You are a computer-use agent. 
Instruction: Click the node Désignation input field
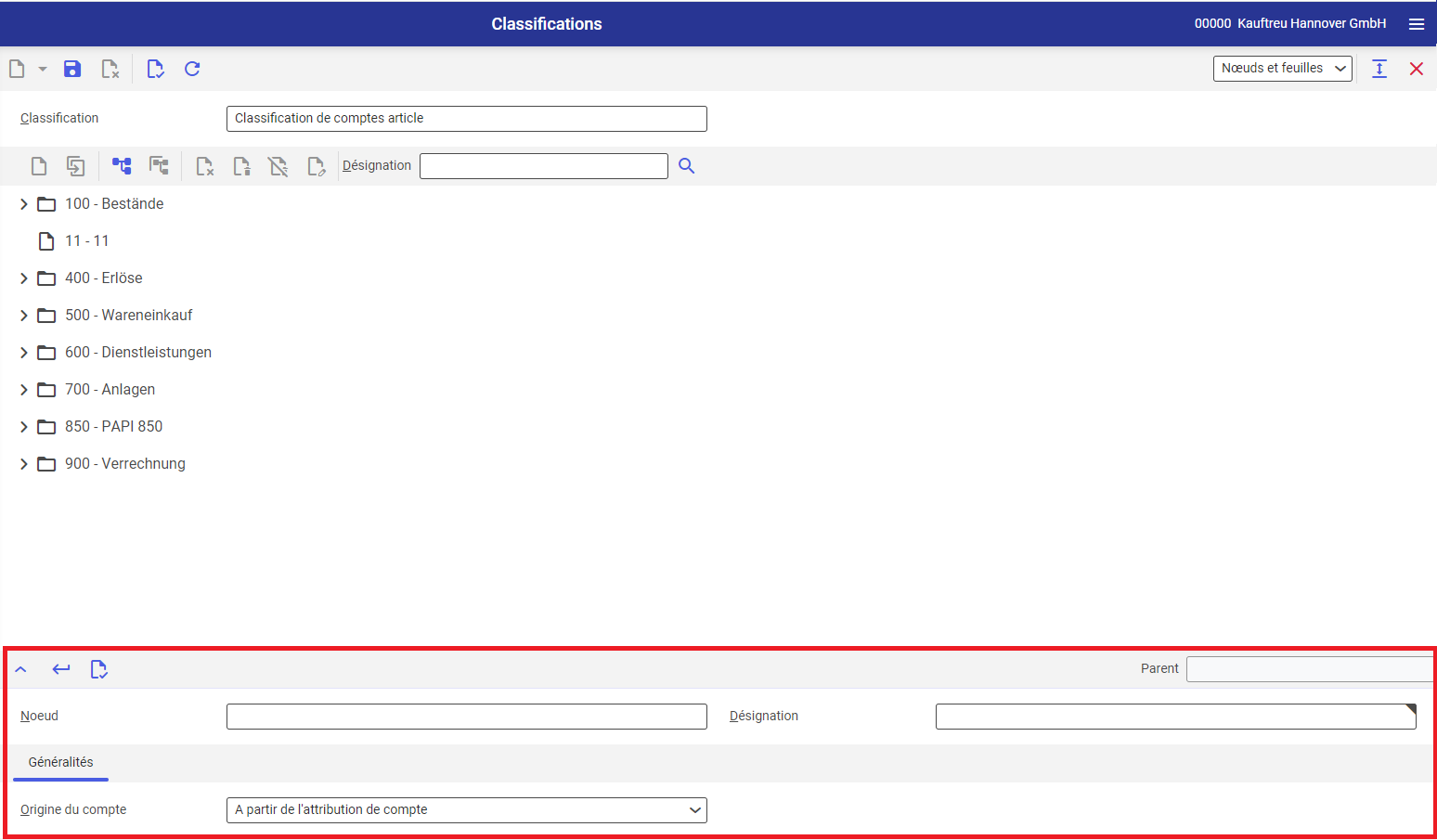click(x=1175, y=717)
